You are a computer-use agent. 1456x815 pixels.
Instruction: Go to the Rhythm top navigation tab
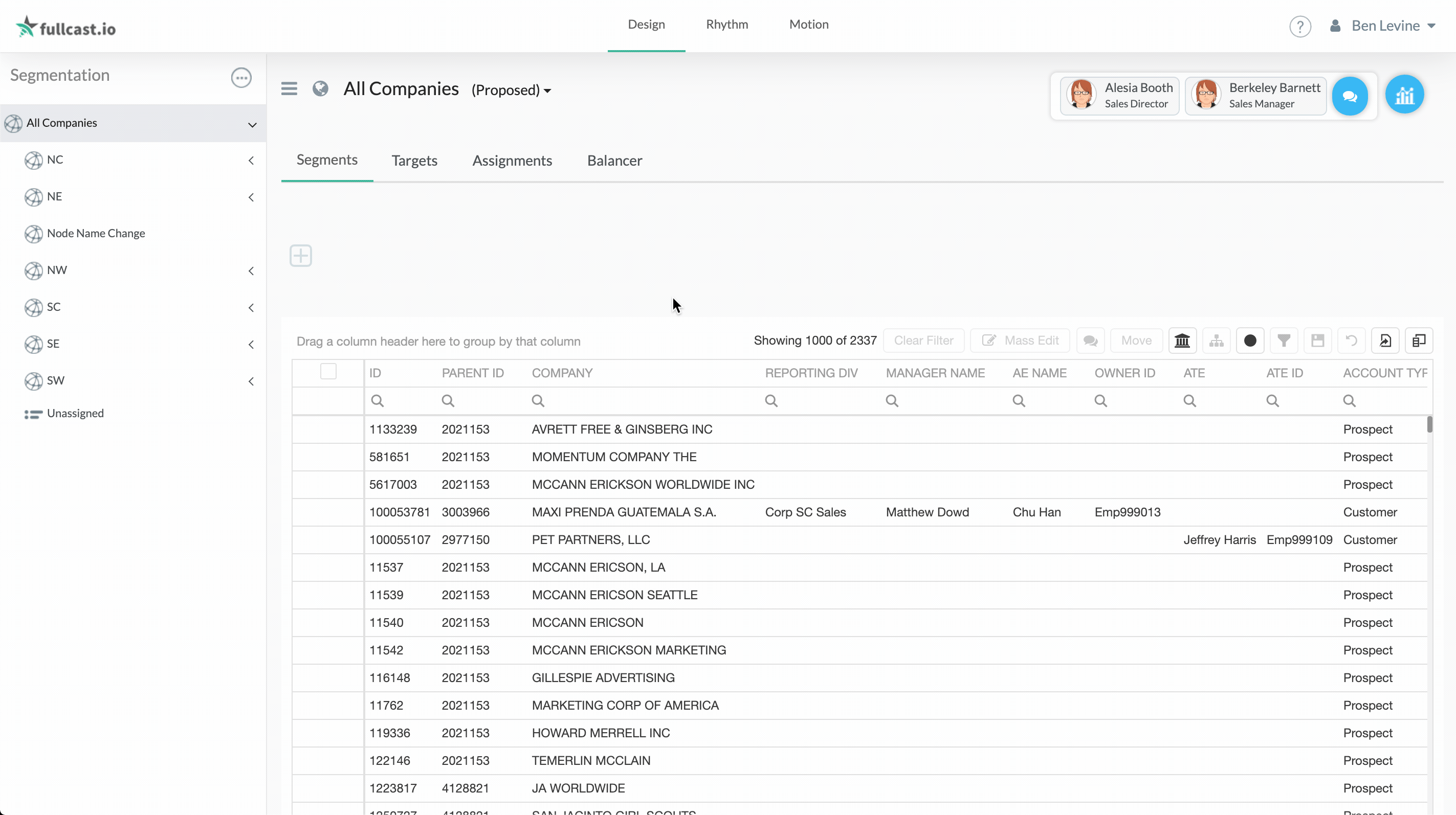coord(726,24)
